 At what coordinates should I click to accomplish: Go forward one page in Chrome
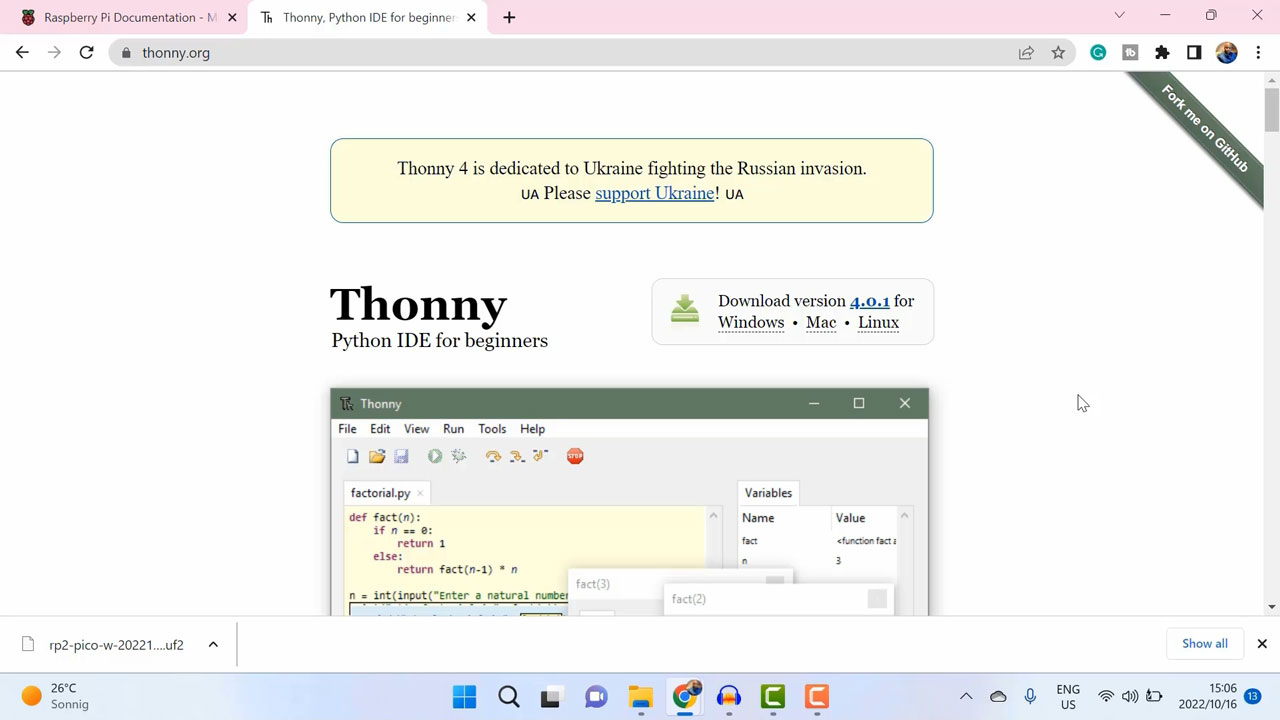54,53
